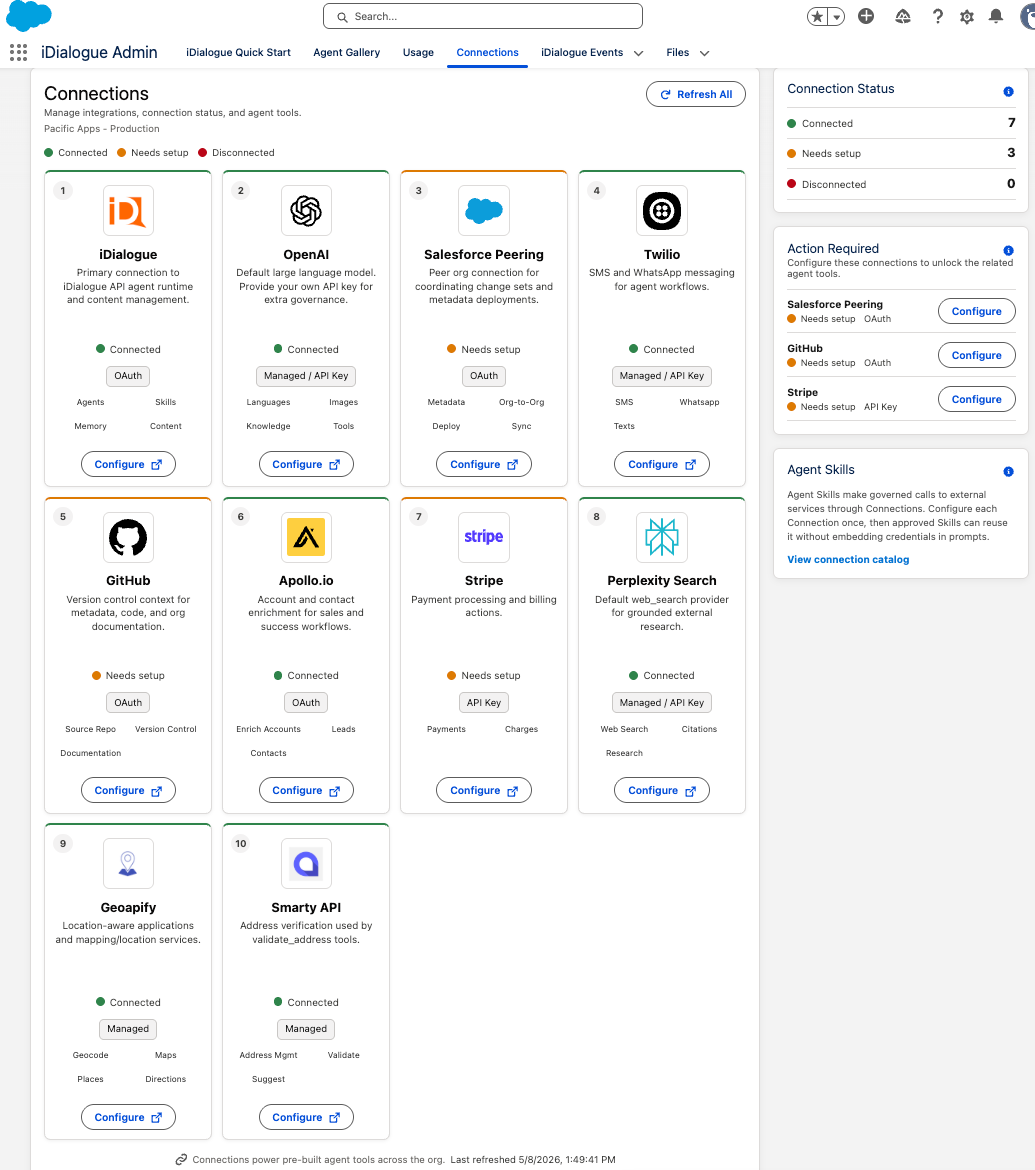Click the Salesforce cloud logo

coord(28,16)
